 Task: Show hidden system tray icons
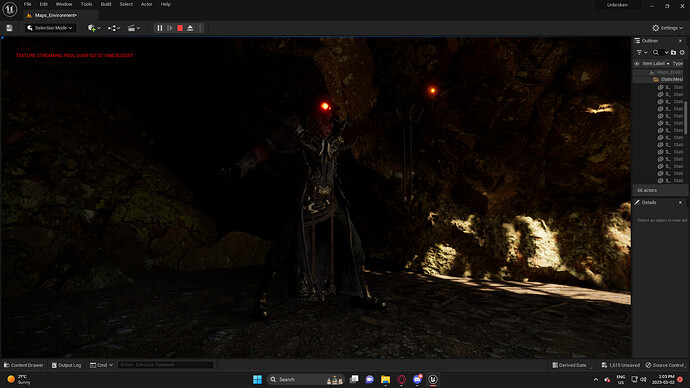tap(596, 380)
